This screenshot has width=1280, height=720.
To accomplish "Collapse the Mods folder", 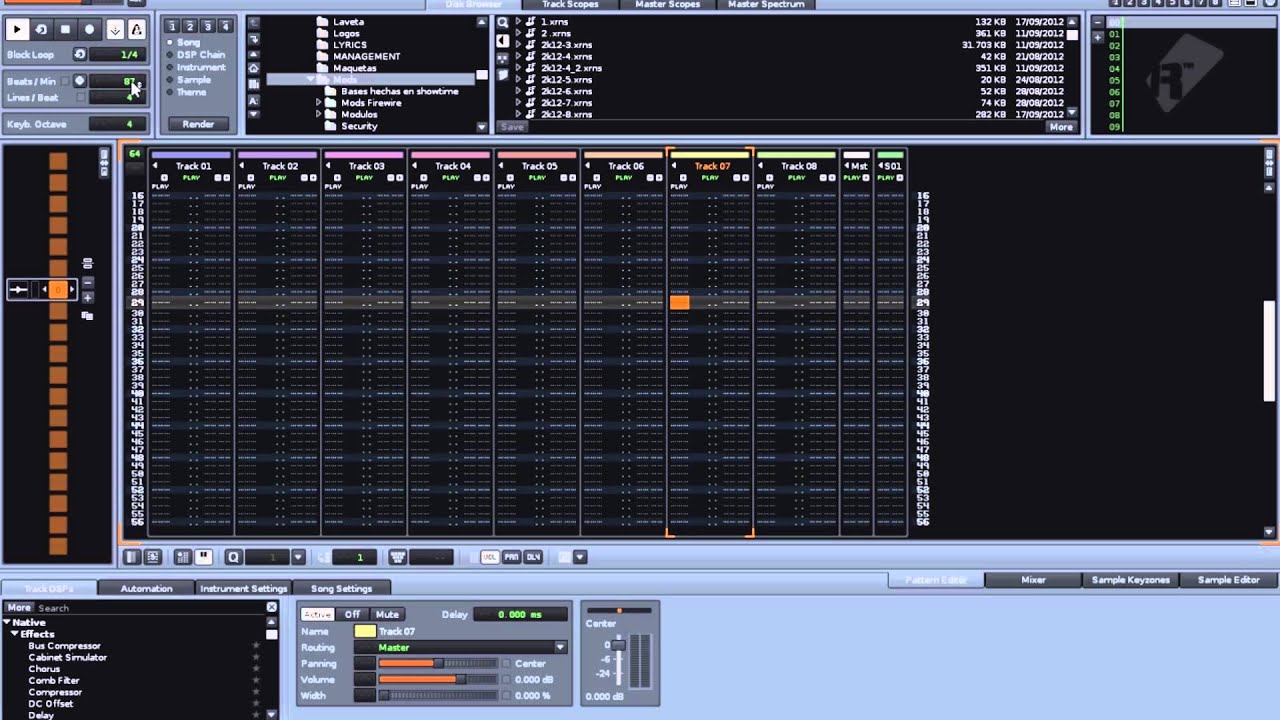I will pyautogui.click(x=310, y=80).
